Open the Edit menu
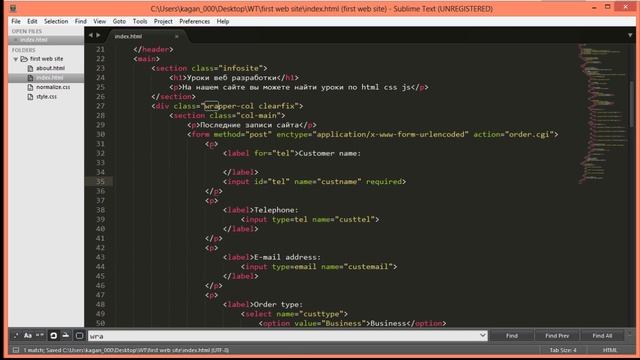The width and height of the screenshot is (640, 360). click(32, 21)
